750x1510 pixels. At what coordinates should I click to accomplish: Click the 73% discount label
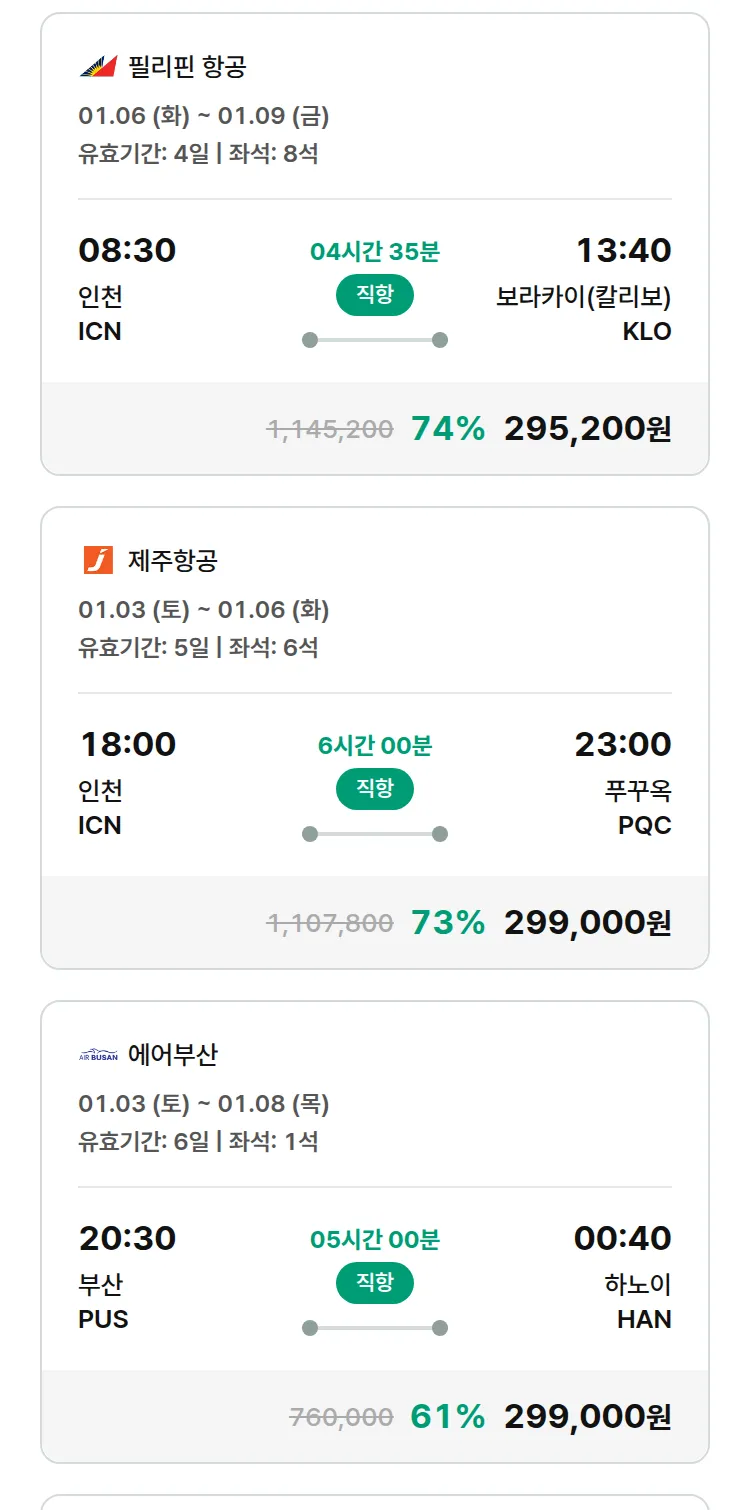448,923
